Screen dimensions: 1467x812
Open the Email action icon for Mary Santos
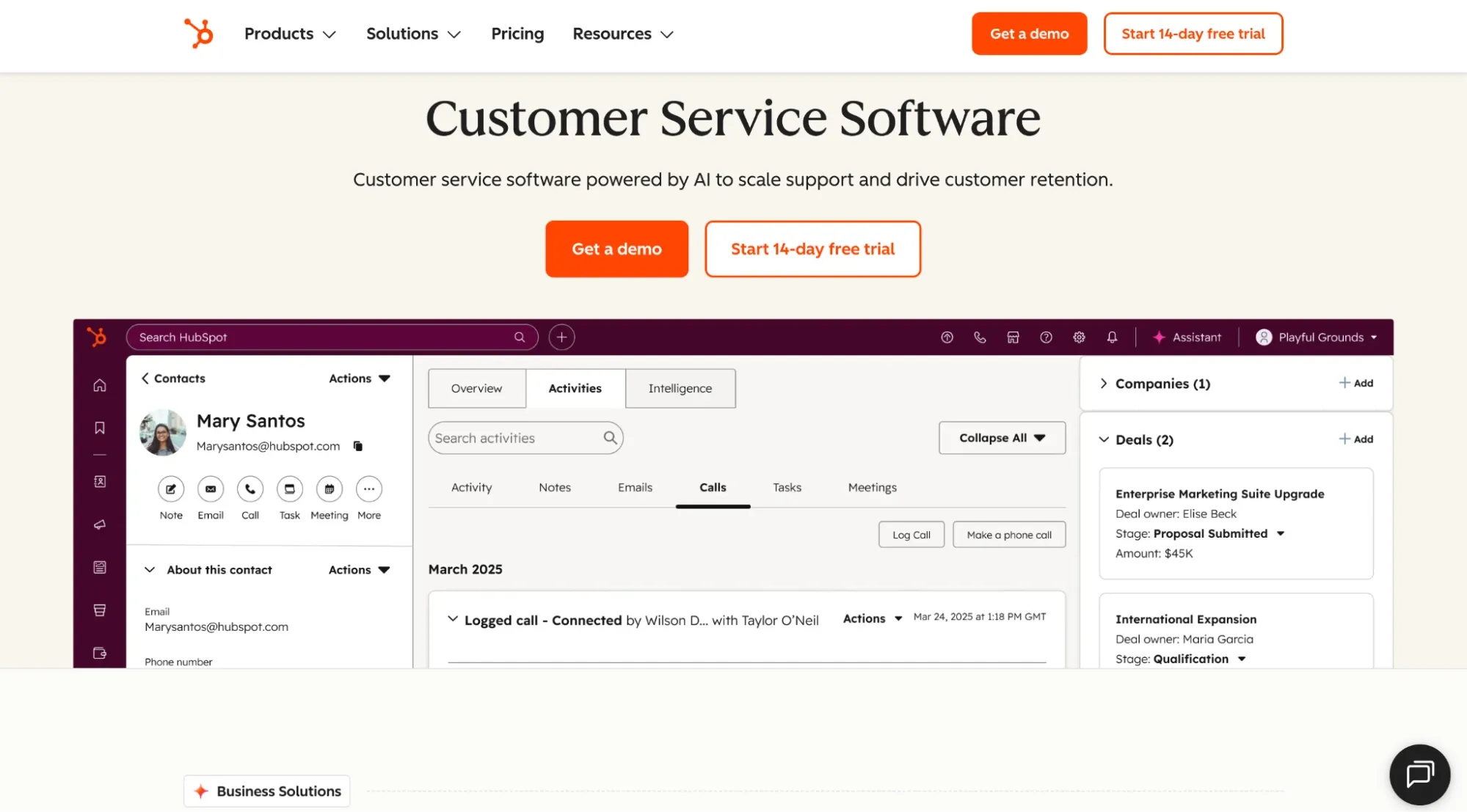pos(210,489)
